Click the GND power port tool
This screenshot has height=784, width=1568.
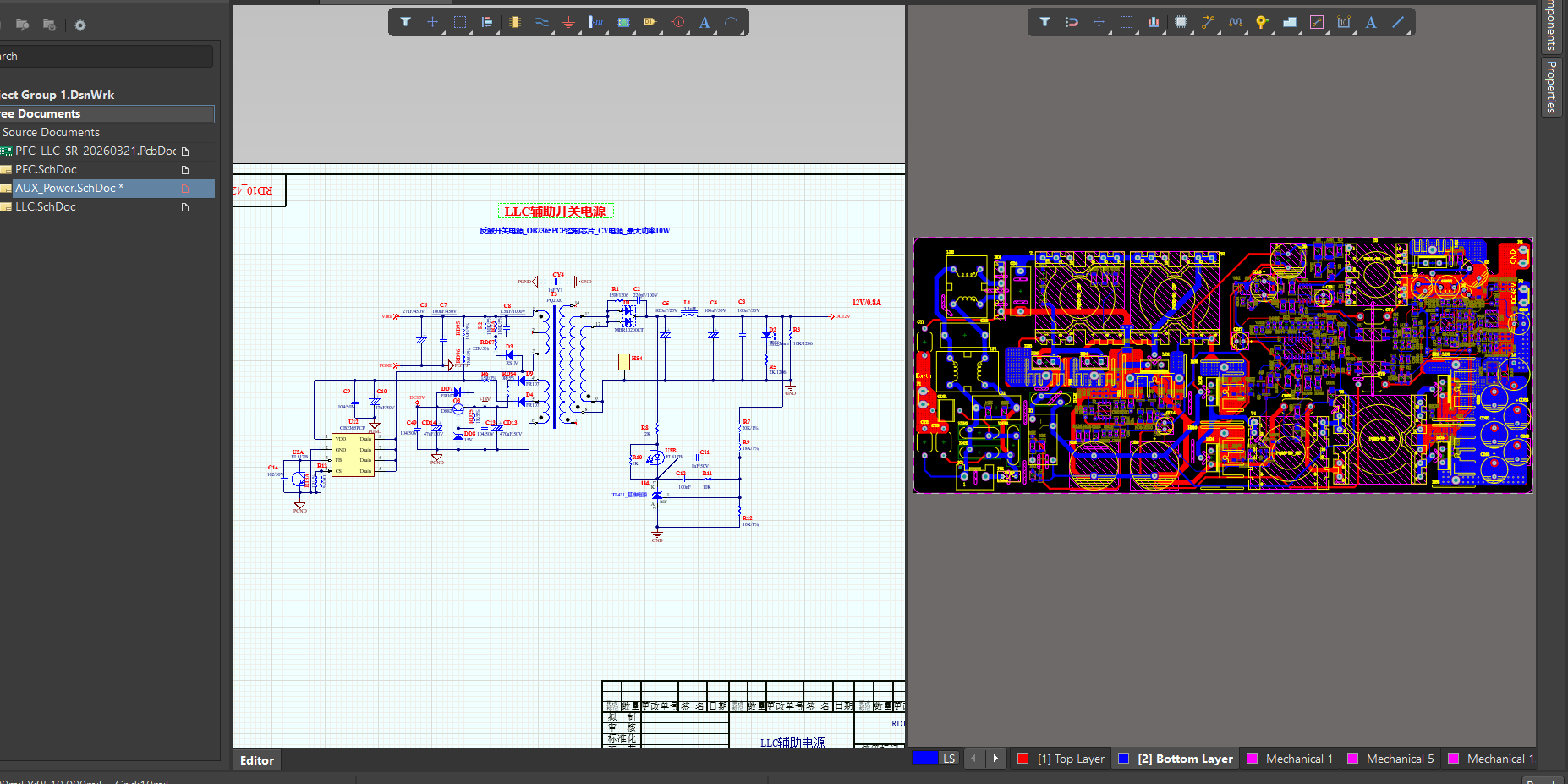click(568, 22)
